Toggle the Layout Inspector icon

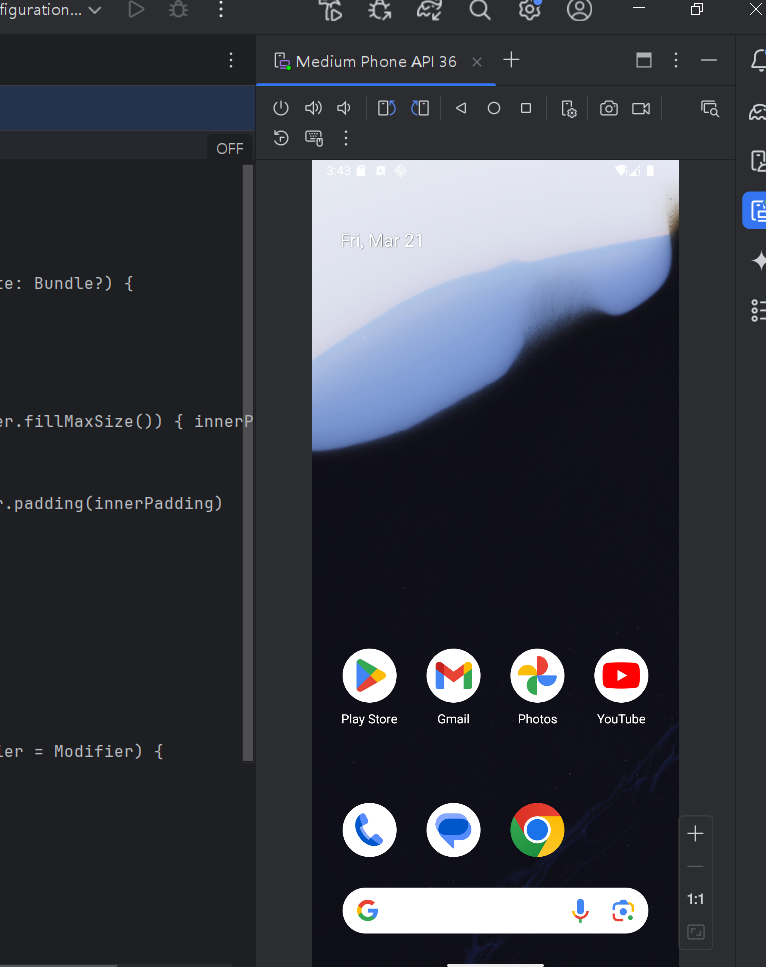tap(710, 109)
